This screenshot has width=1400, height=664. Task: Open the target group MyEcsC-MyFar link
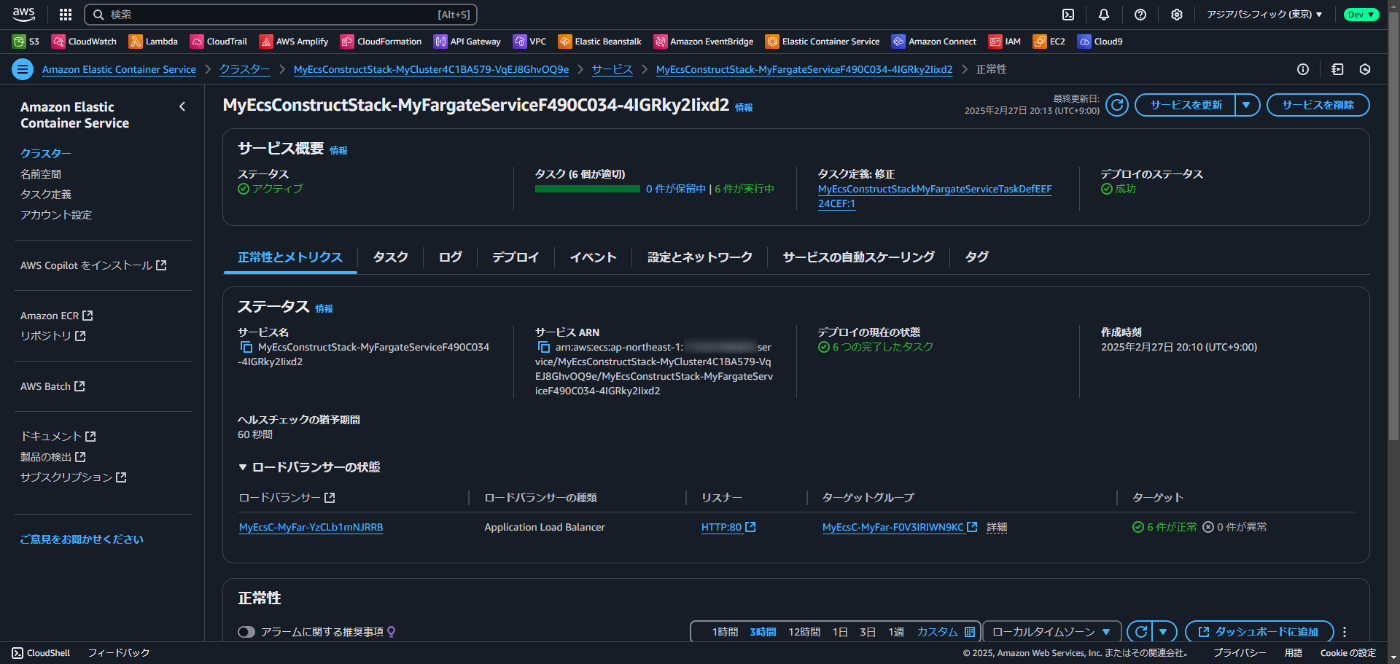pyautogui.click(x=899, y=527)
